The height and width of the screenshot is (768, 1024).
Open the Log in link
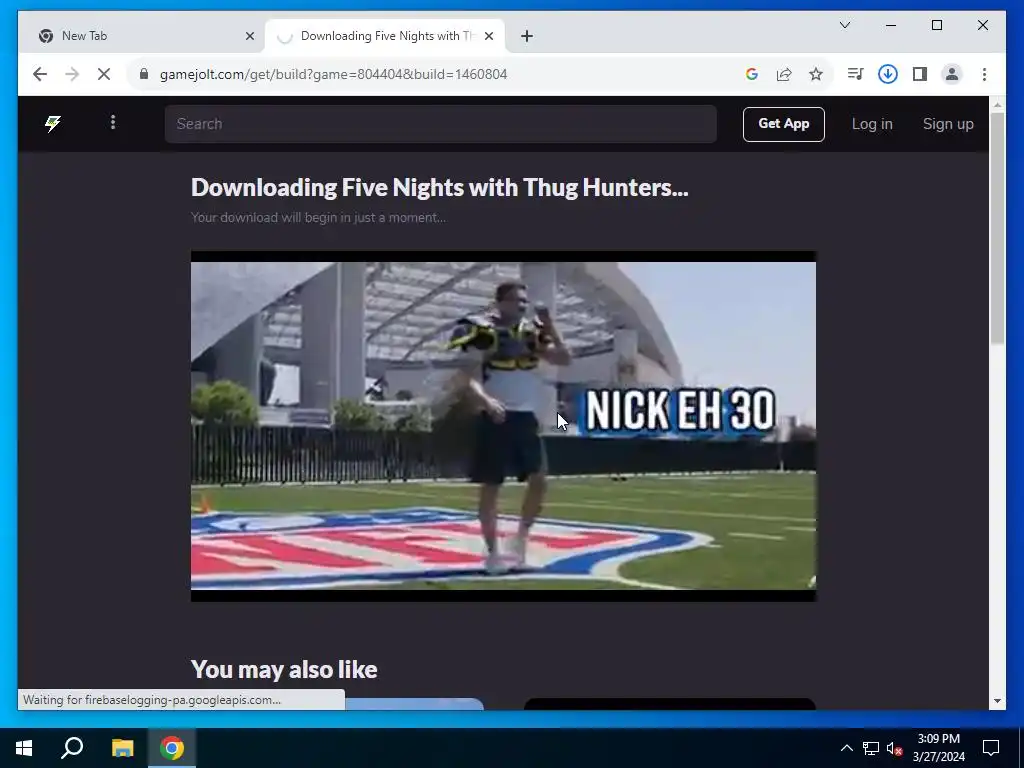coord(872,124)
